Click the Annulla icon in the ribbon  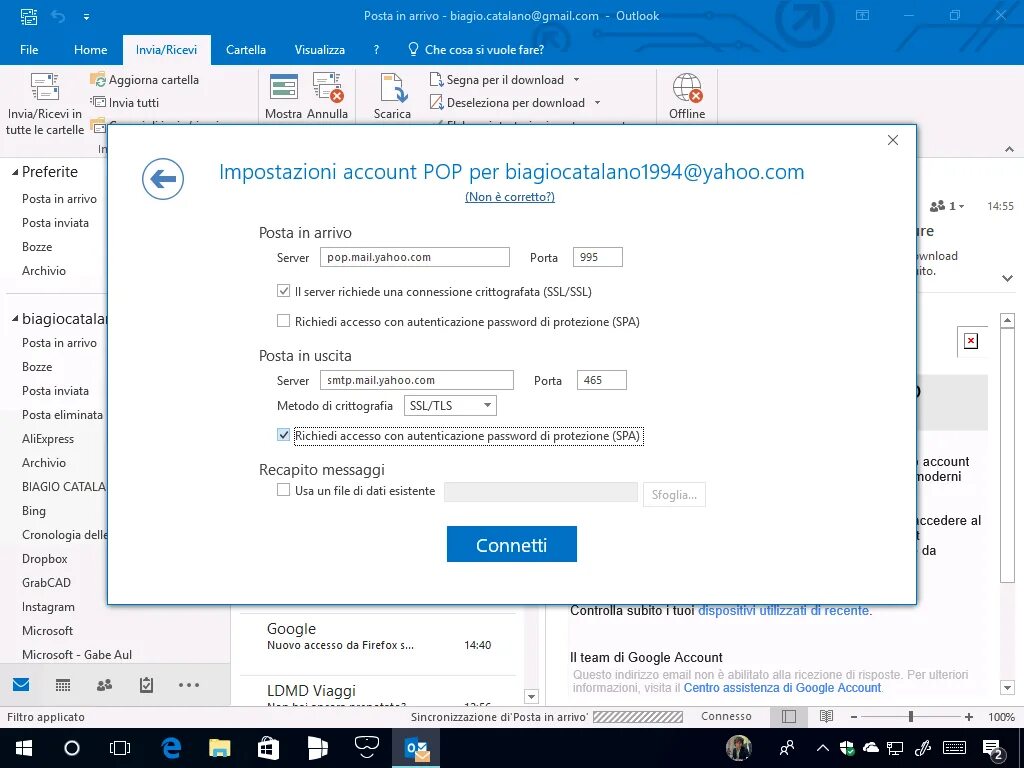click(329, 95)
